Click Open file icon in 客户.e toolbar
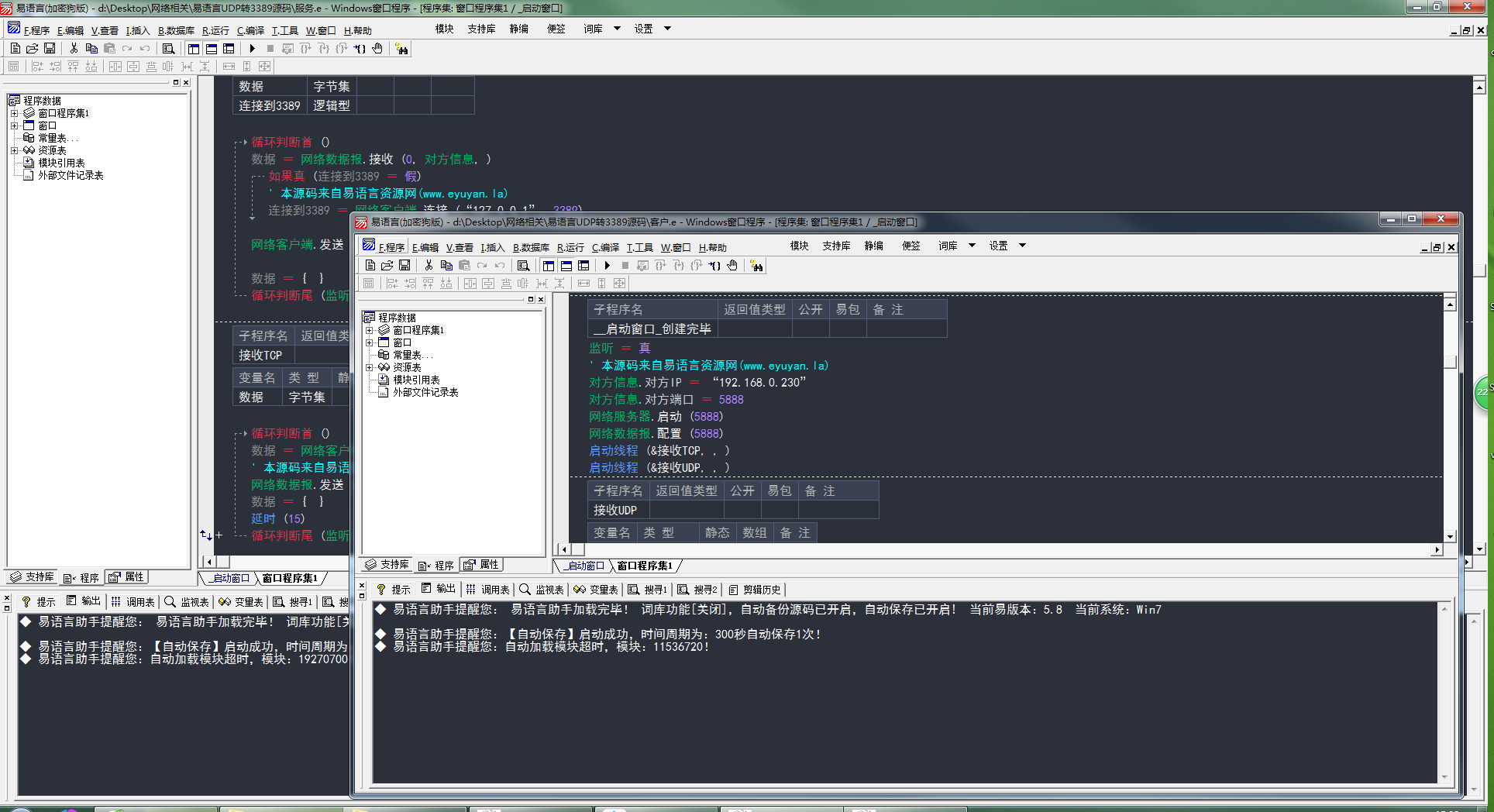The image size is (1494, 812). tap(387, 265)
